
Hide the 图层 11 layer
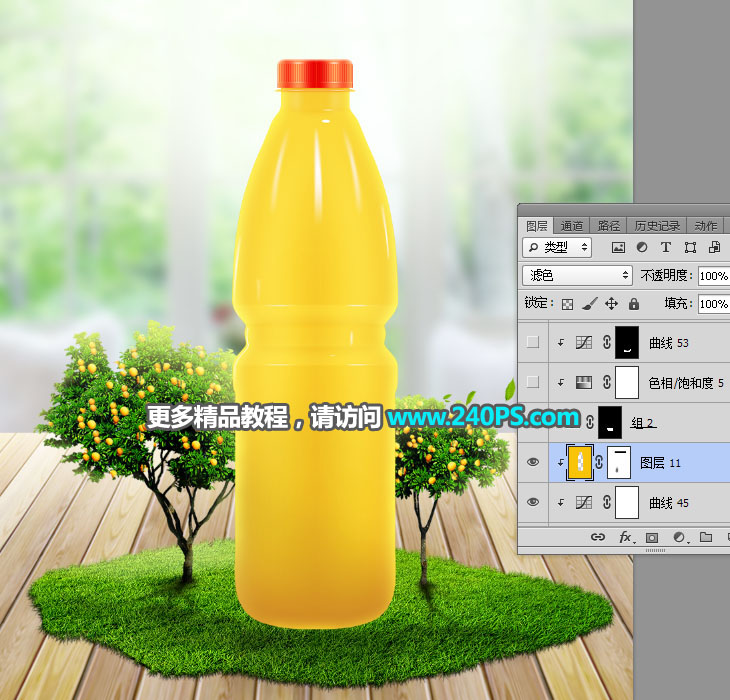pos(533,462)
